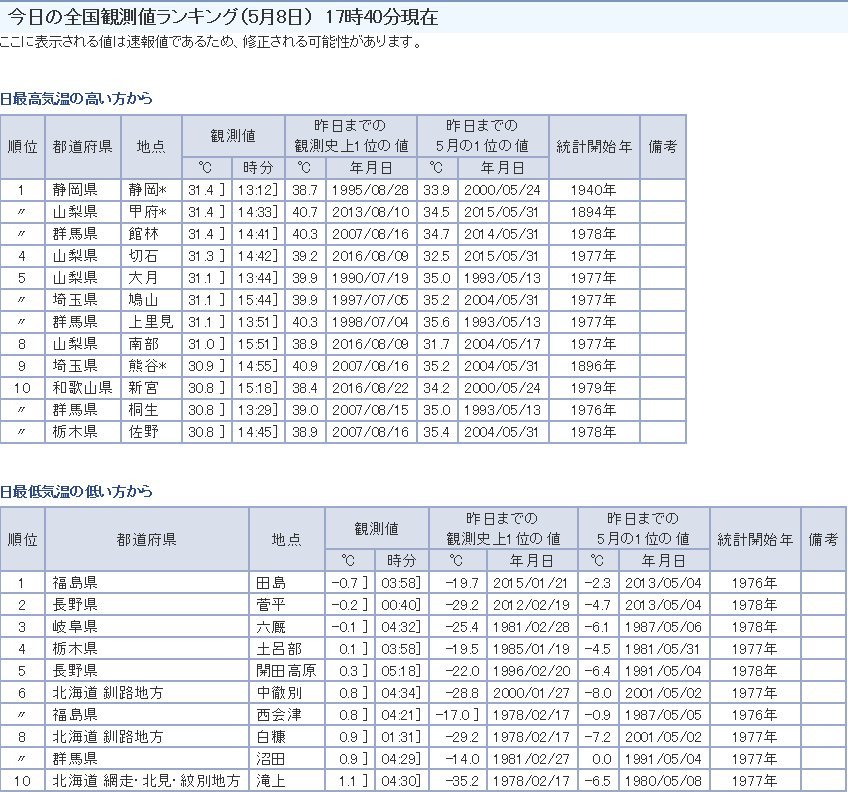Click the 静岡県 prefecture cell
This screenshot has width=848, height=792.
[74, 189]
